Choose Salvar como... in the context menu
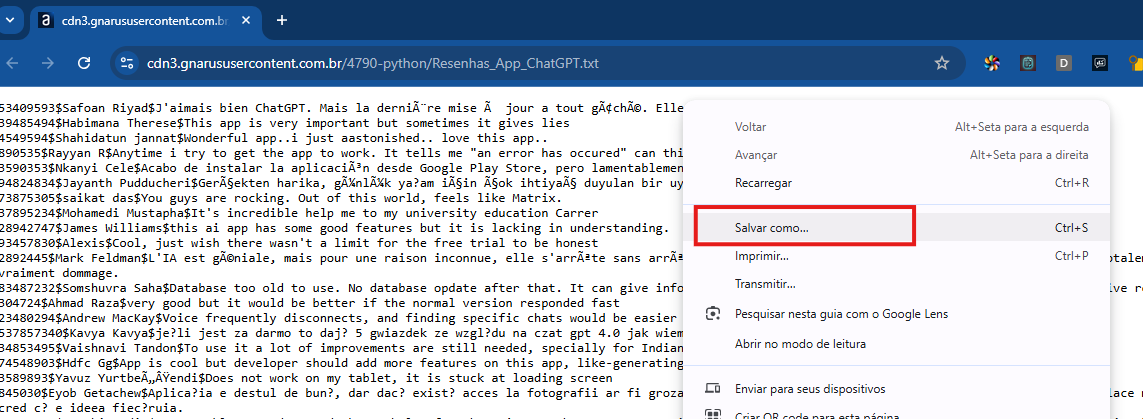Image resolution: width=1143 pixels, height=419 pixels. coord(897,228)
